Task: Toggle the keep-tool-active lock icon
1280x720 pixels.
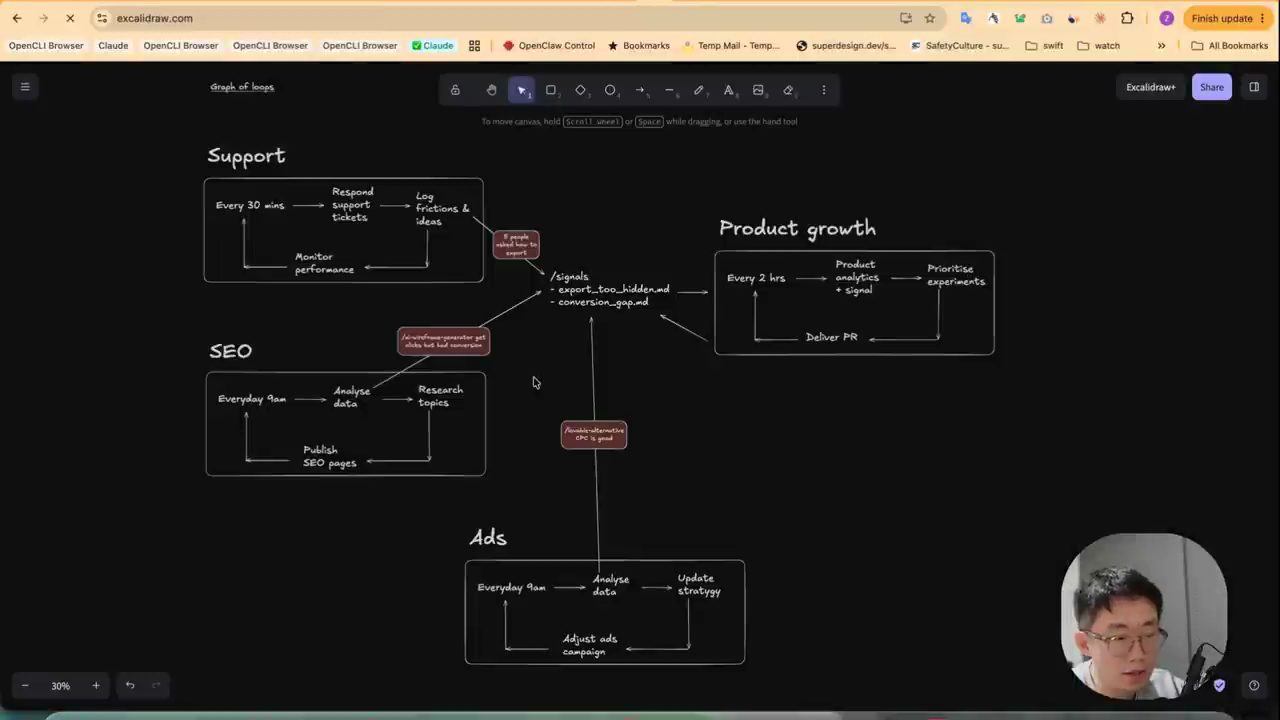Action: (455, 90)
